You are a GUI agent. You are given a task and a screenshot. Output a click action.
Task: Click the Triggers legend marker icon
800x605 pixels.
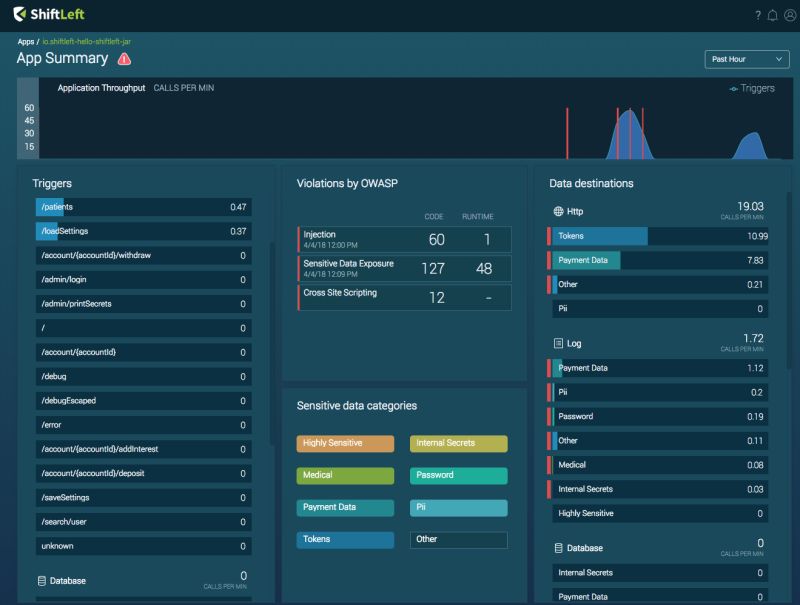[733, 89]
